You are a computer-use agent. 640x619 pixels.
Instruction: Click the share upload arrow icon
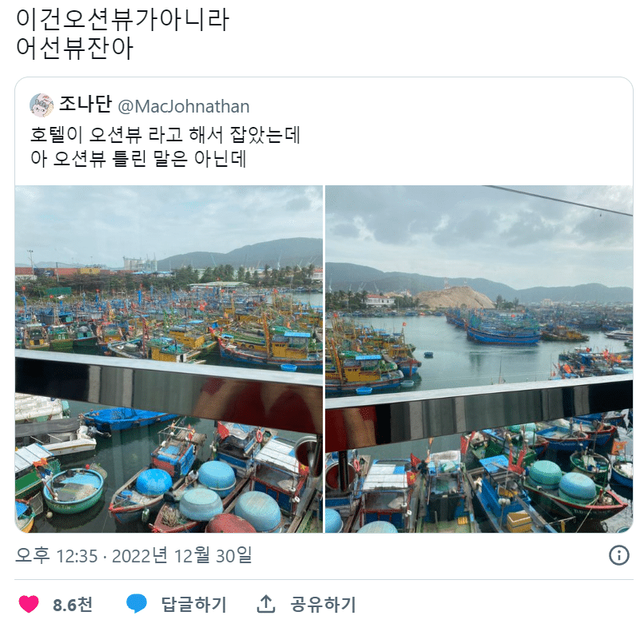[x=266, y=604]
